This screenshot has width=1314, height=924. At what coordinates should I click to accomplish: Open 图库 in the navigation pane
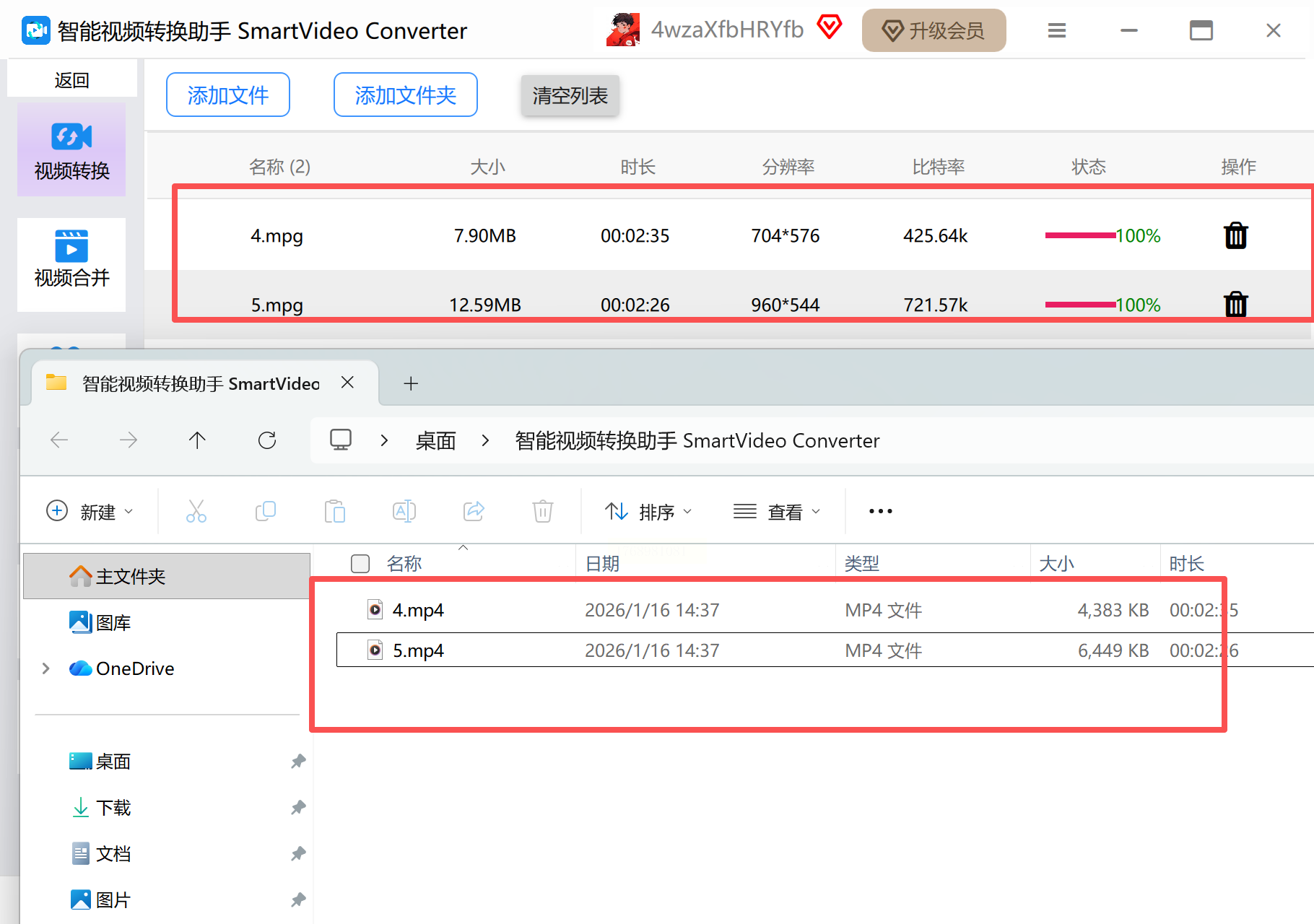click(x=100, y=622)
